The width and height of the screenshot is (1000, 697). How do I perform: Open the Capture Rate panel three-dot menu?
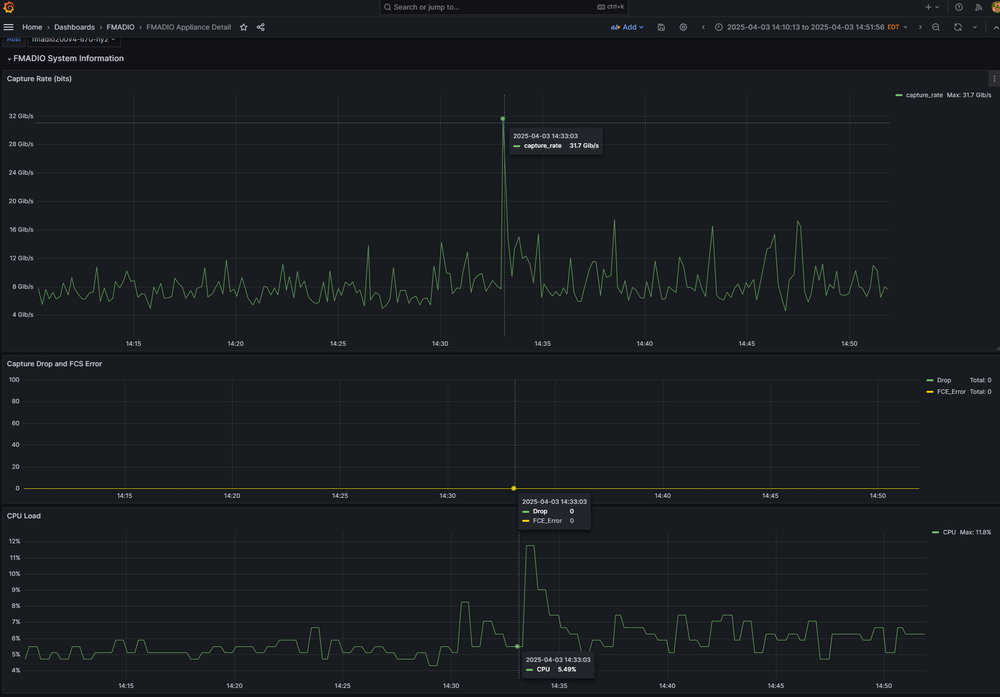pos(994,78)
